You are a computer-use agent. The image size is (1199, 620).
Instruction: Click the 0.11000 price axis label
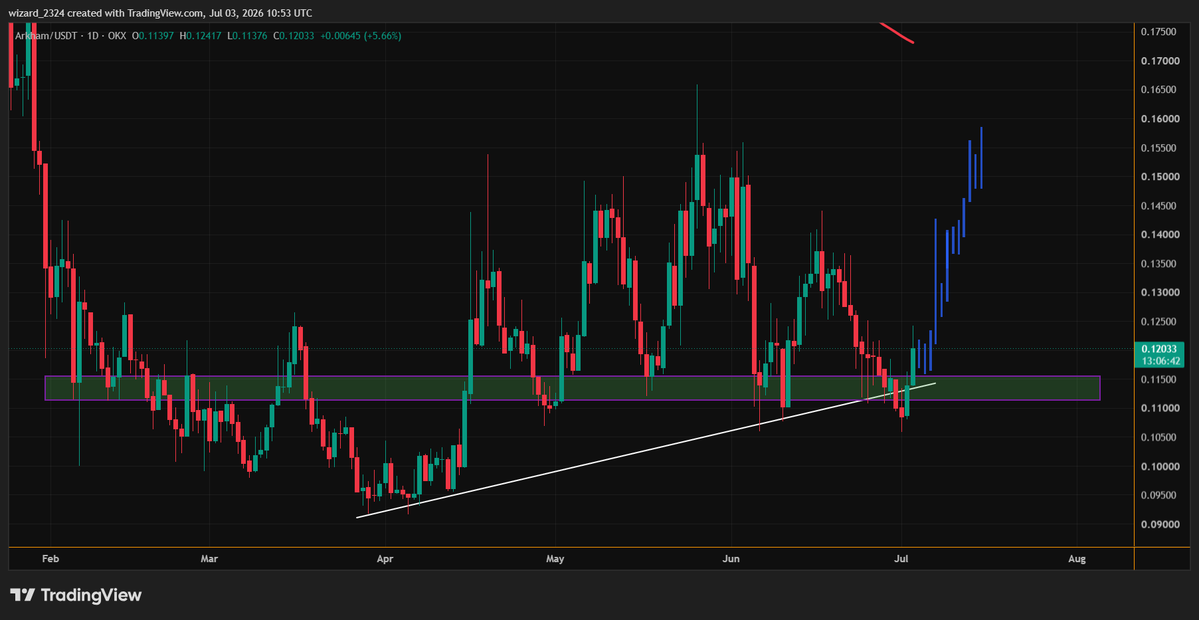(x=1158, y=409)
